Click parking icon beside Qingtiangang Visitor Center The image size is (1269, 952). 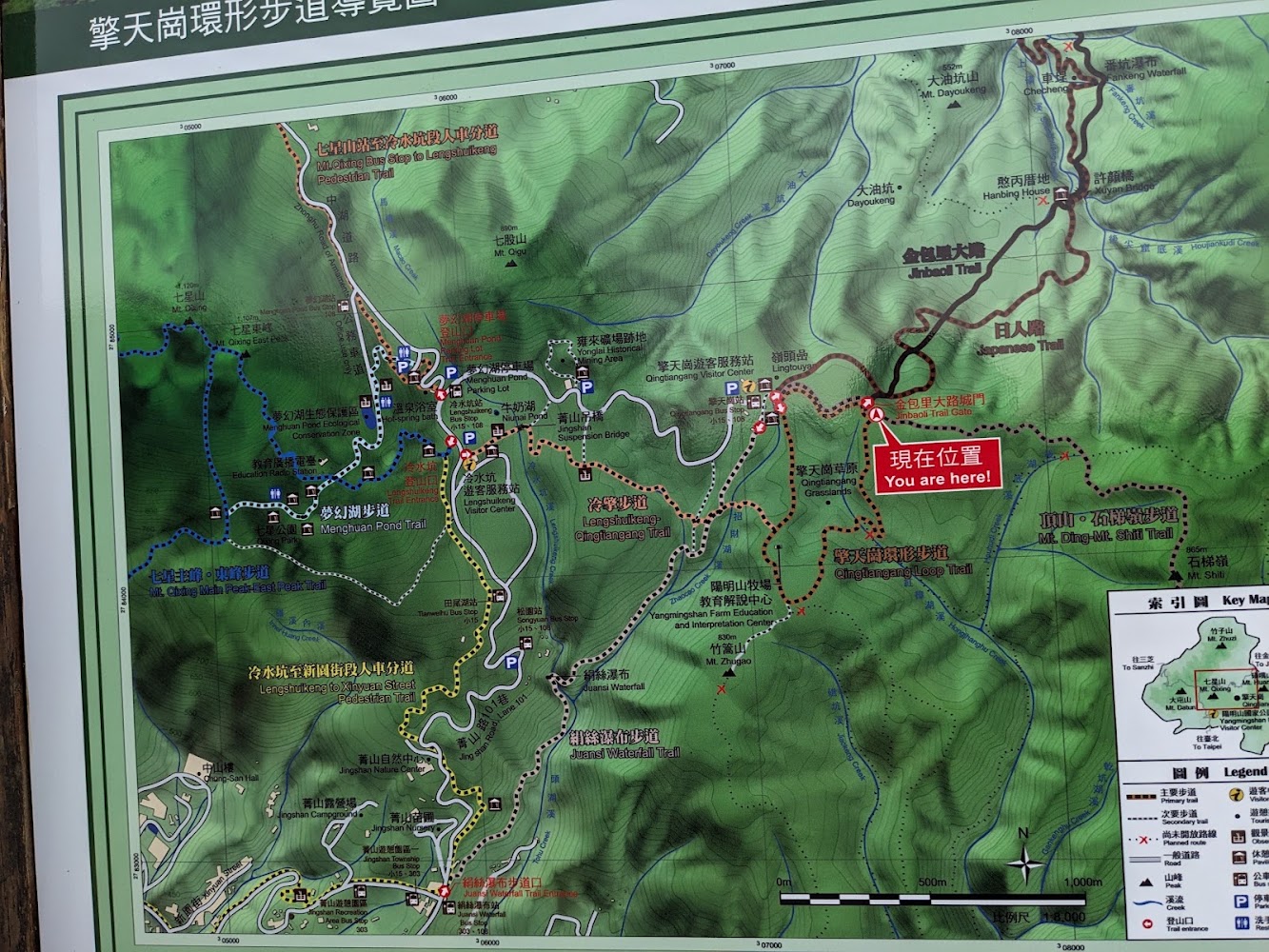click(x=731, y=388)
